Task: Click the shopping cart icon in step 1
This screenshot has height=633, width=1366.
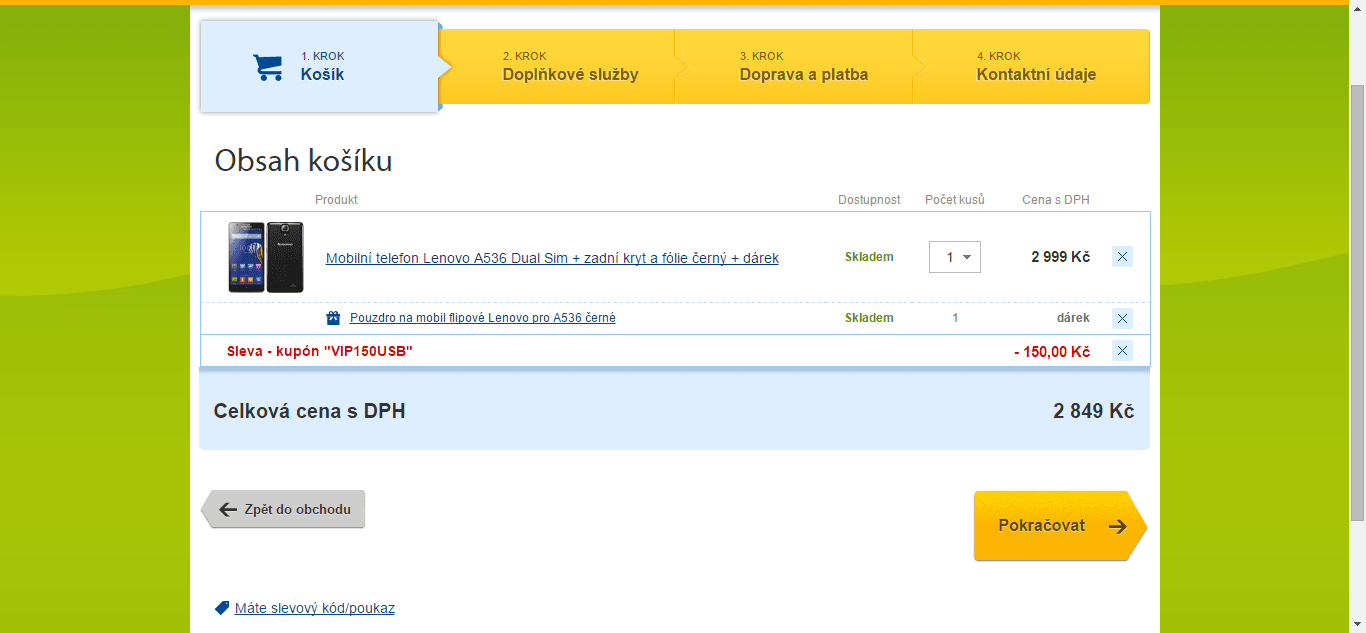Action: tap(268, 67)
